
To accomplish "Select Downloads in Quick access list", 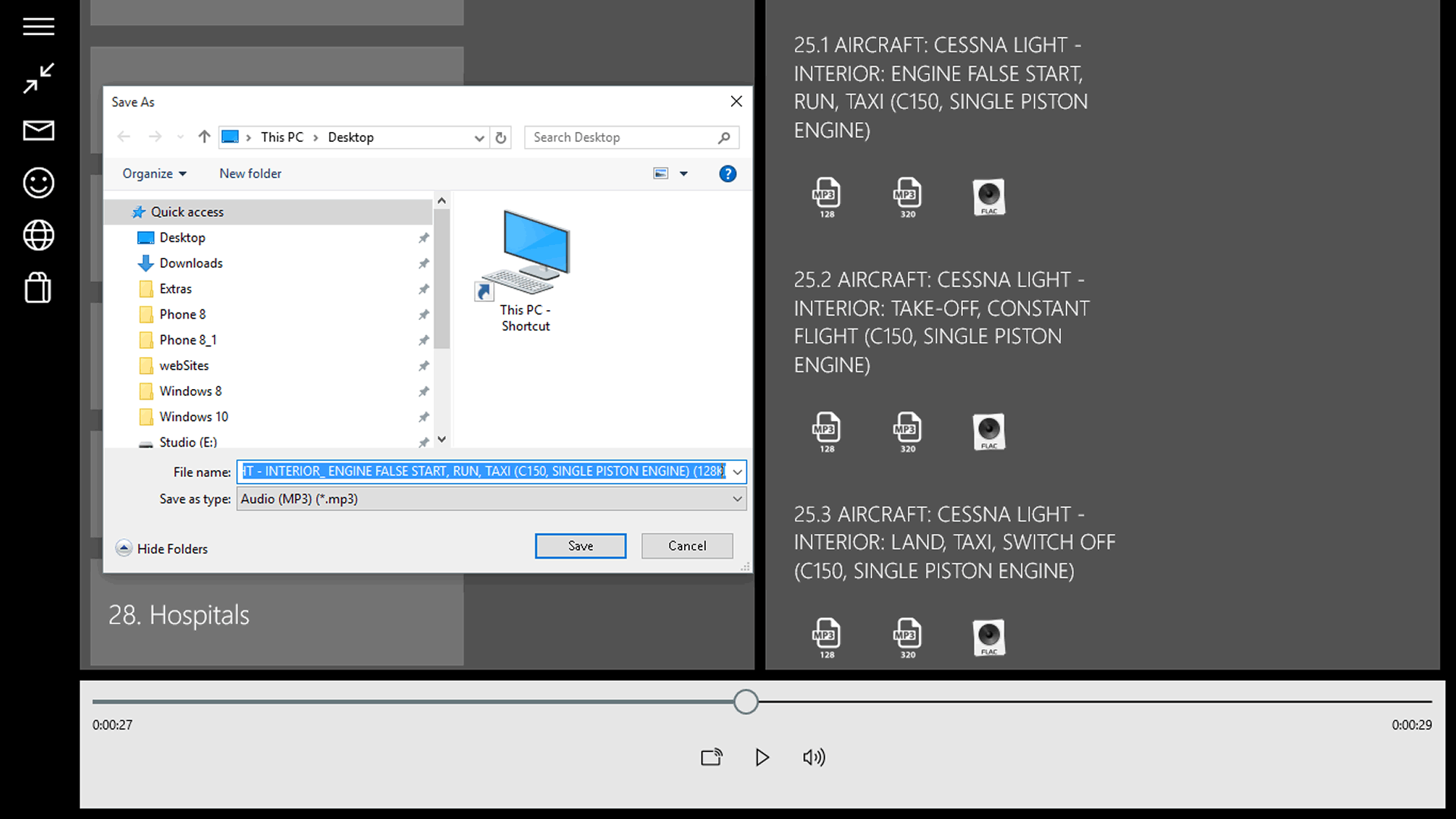I will point(191,263).
